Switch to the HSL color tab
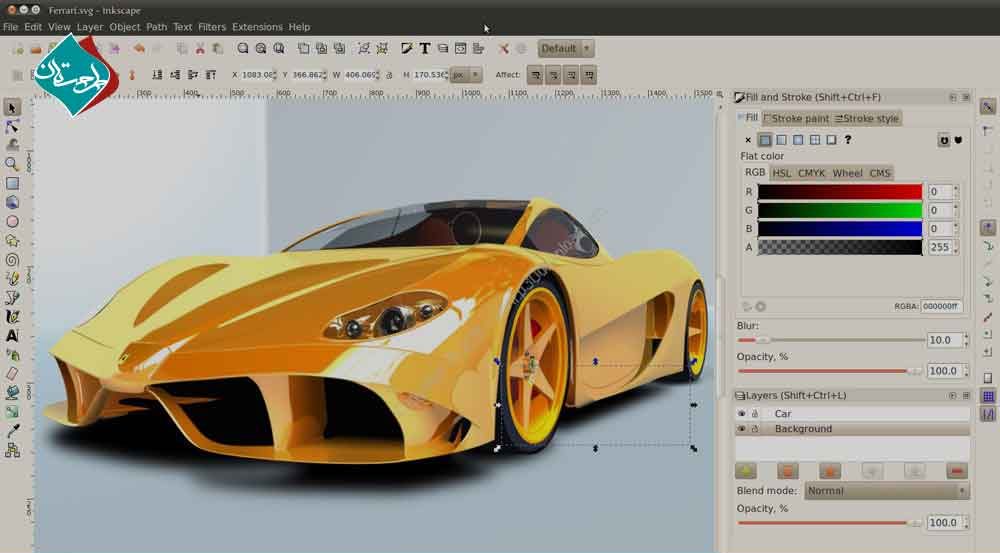This screenshot has height=553, width=1000. click(x=781, y=173)
